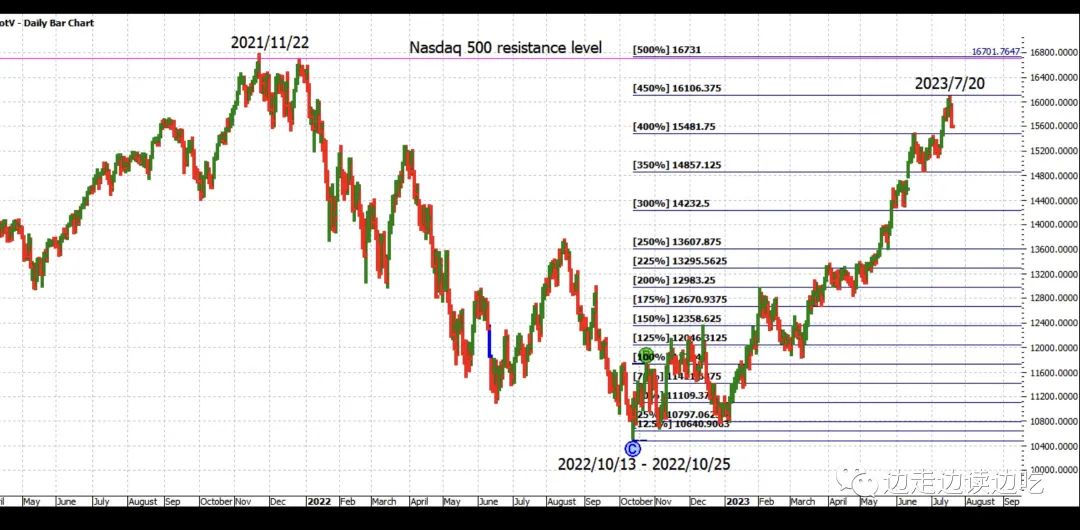Image resolution: width=1080 pixels, height=530 pixels.
Task: Click the "[450%] 16106.375" level label
Action: 677,88
